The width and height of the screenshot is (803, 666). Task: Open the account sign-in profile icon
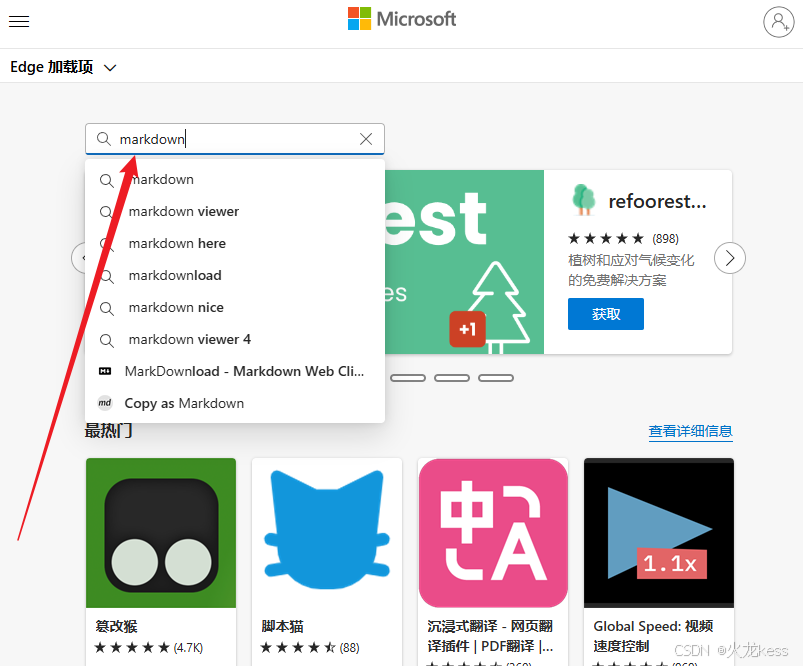point(778,22)
